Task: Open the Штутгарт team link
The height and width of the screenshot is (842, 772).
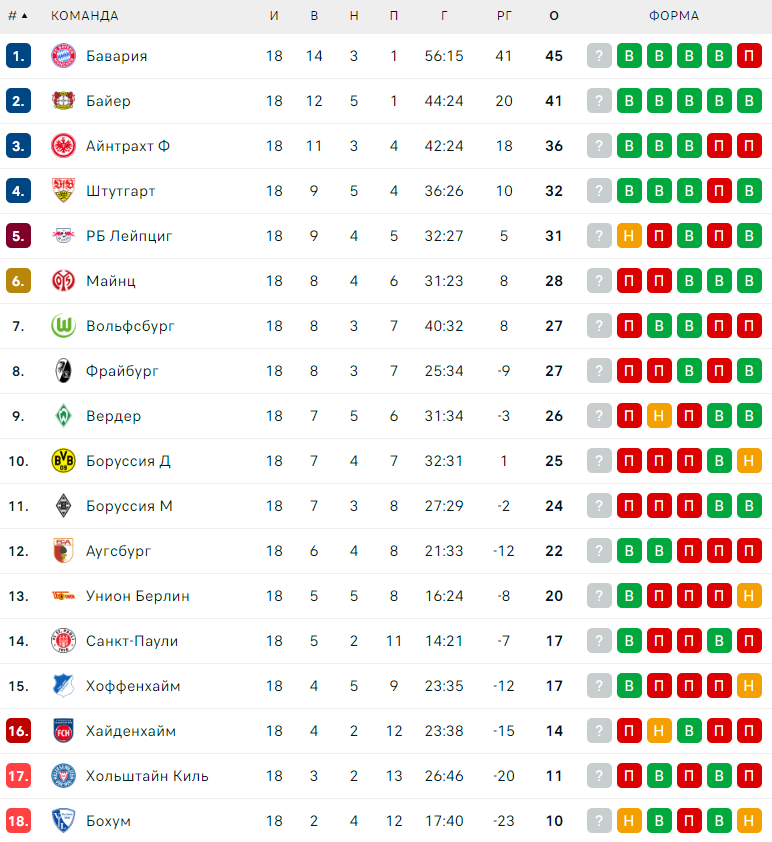Action: (120, 191)
